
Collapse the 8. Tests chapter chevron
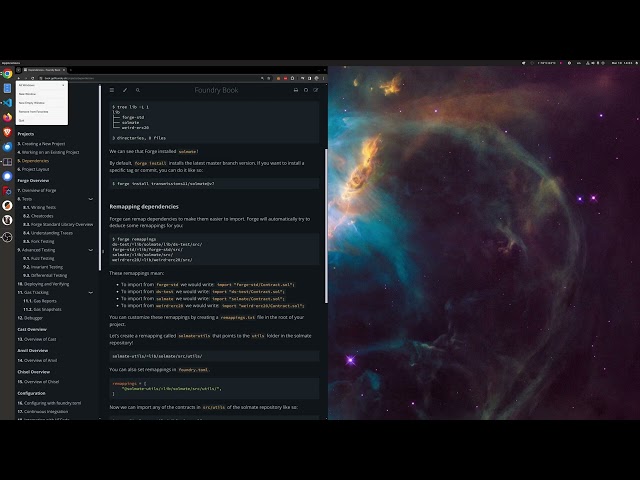pos(91,199)
